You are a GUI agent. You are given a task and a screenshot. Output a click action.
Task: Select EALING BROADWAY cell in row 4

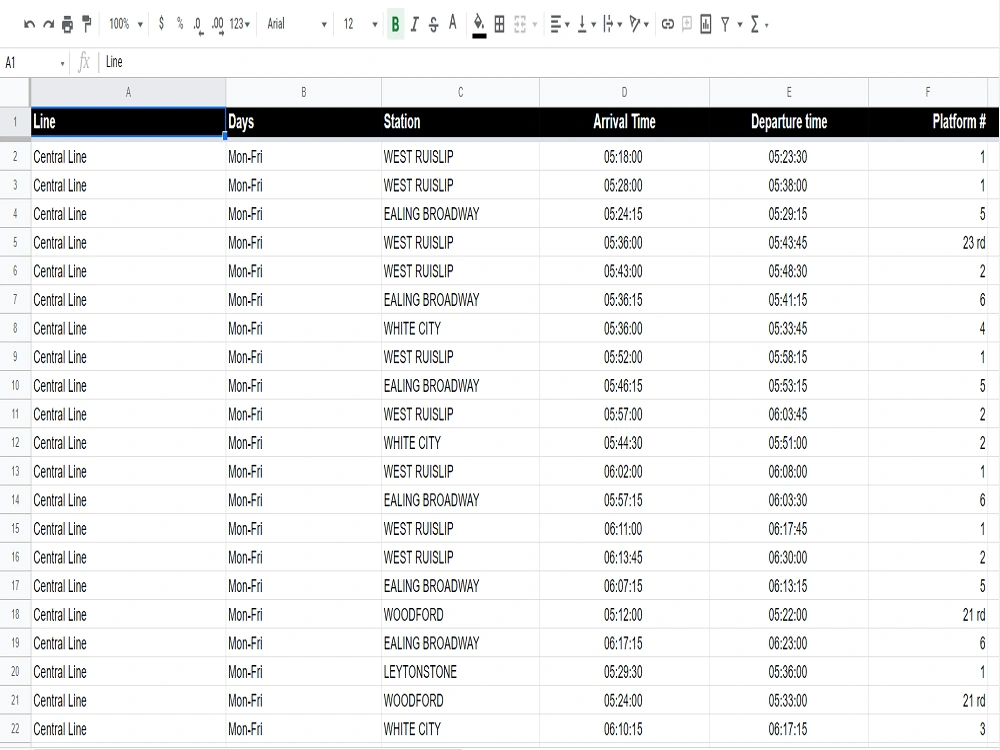click(x=460, y=214)
